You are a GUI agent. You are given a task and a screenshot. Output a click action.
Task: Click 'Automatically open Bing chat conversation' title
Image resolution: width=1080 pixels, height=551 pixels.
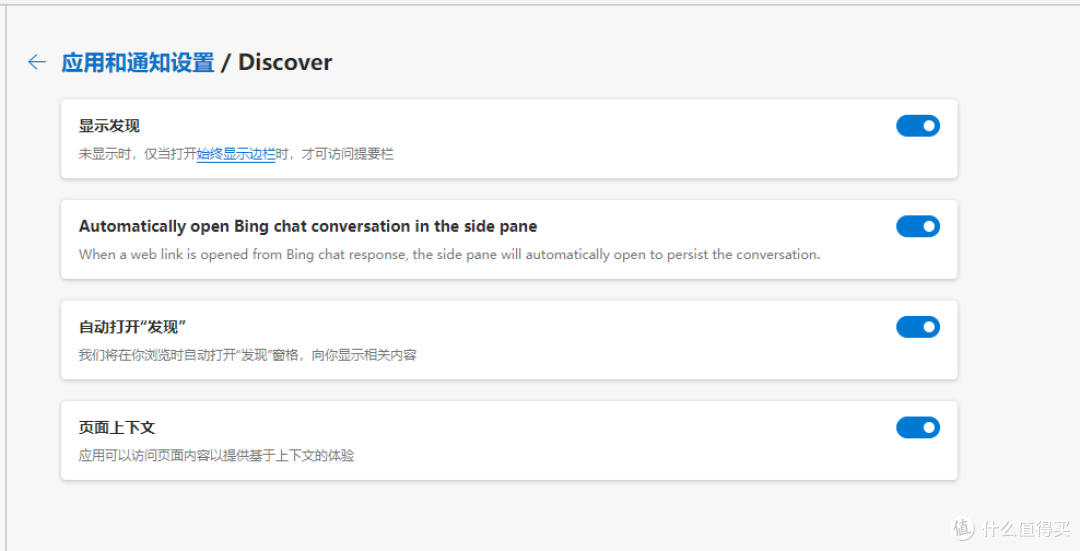(308, 227)
